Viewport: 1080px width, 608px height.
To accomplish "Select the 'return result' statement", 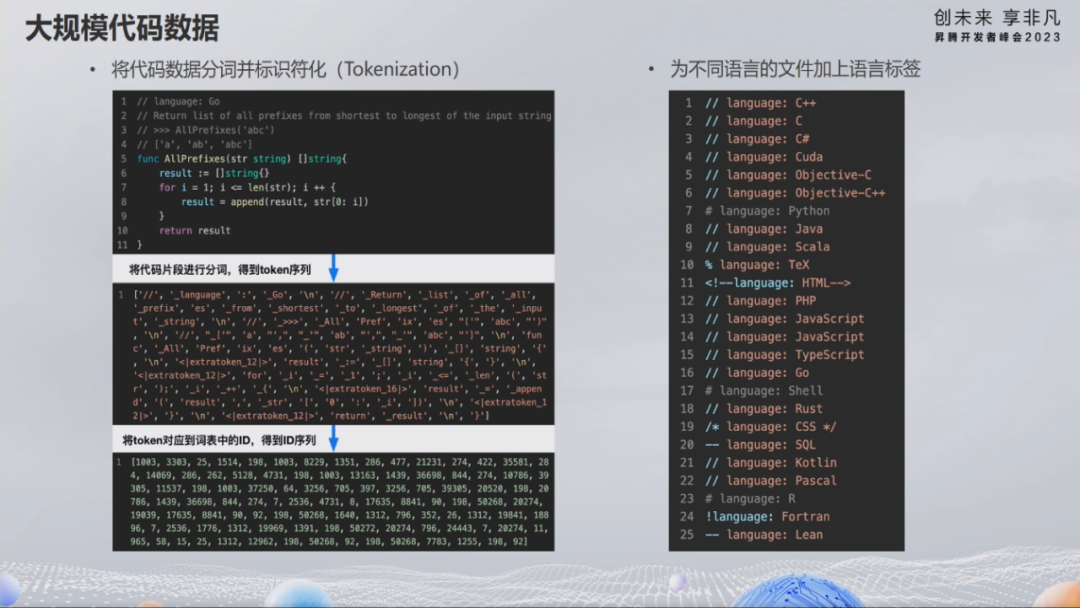I will click(x=195, y=231).
